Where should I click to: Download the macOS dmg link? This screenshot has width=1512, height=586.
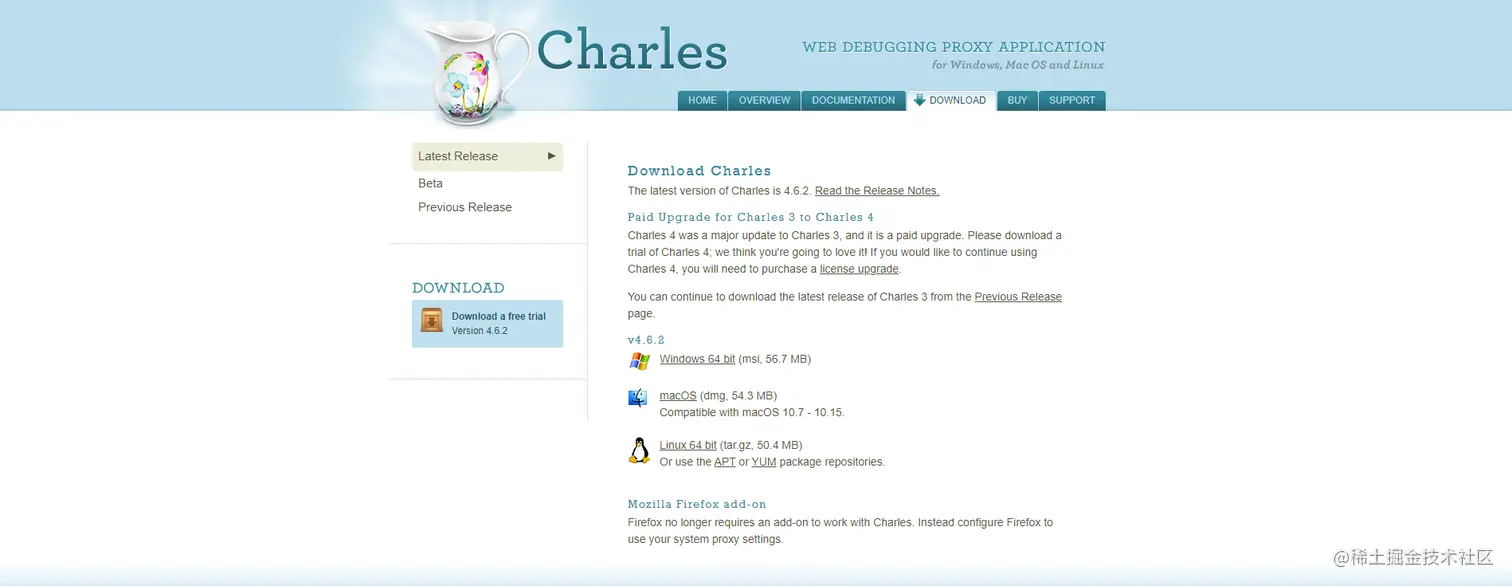click(678, 396)
